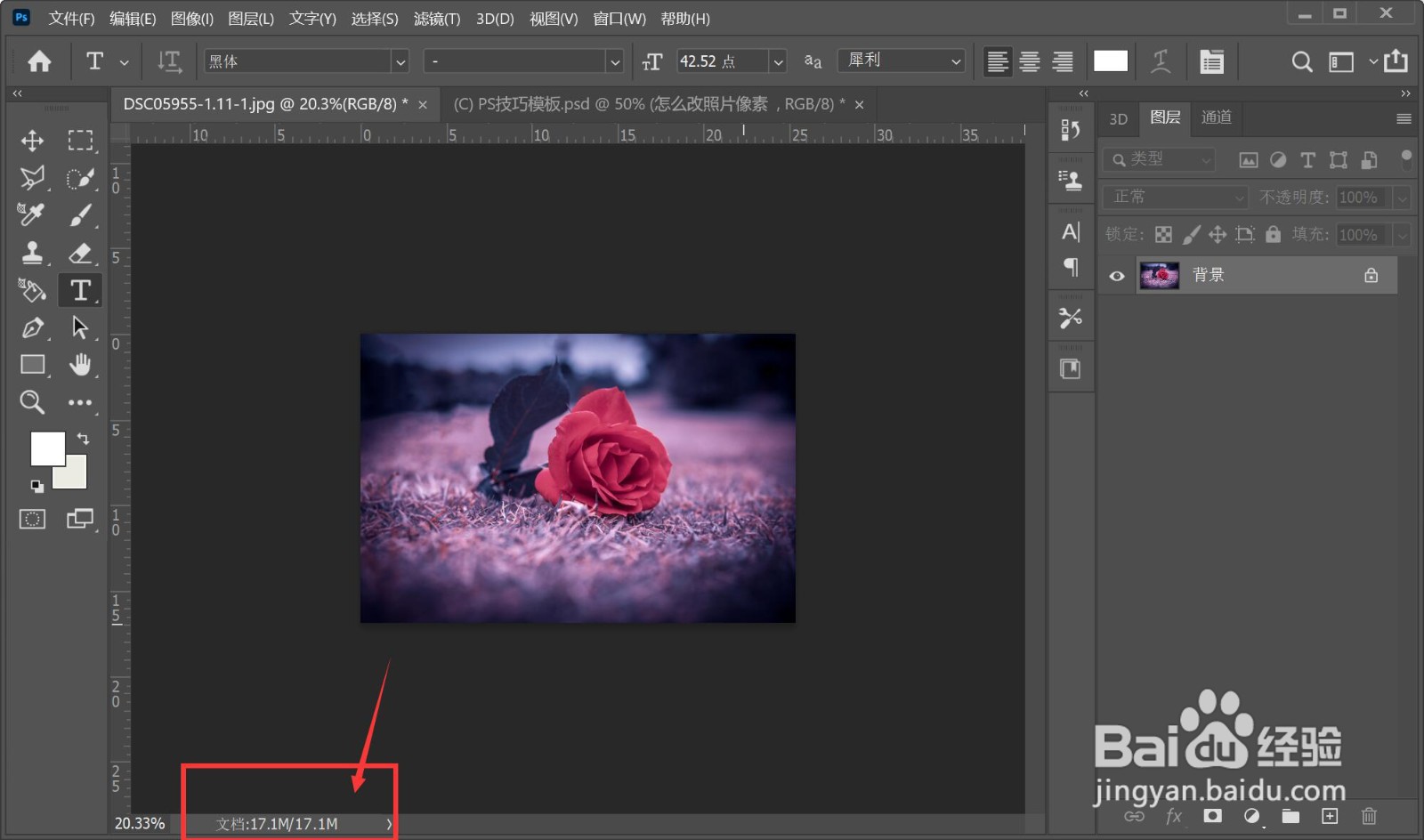Select the Clone Stamp tool

[32, 253]
